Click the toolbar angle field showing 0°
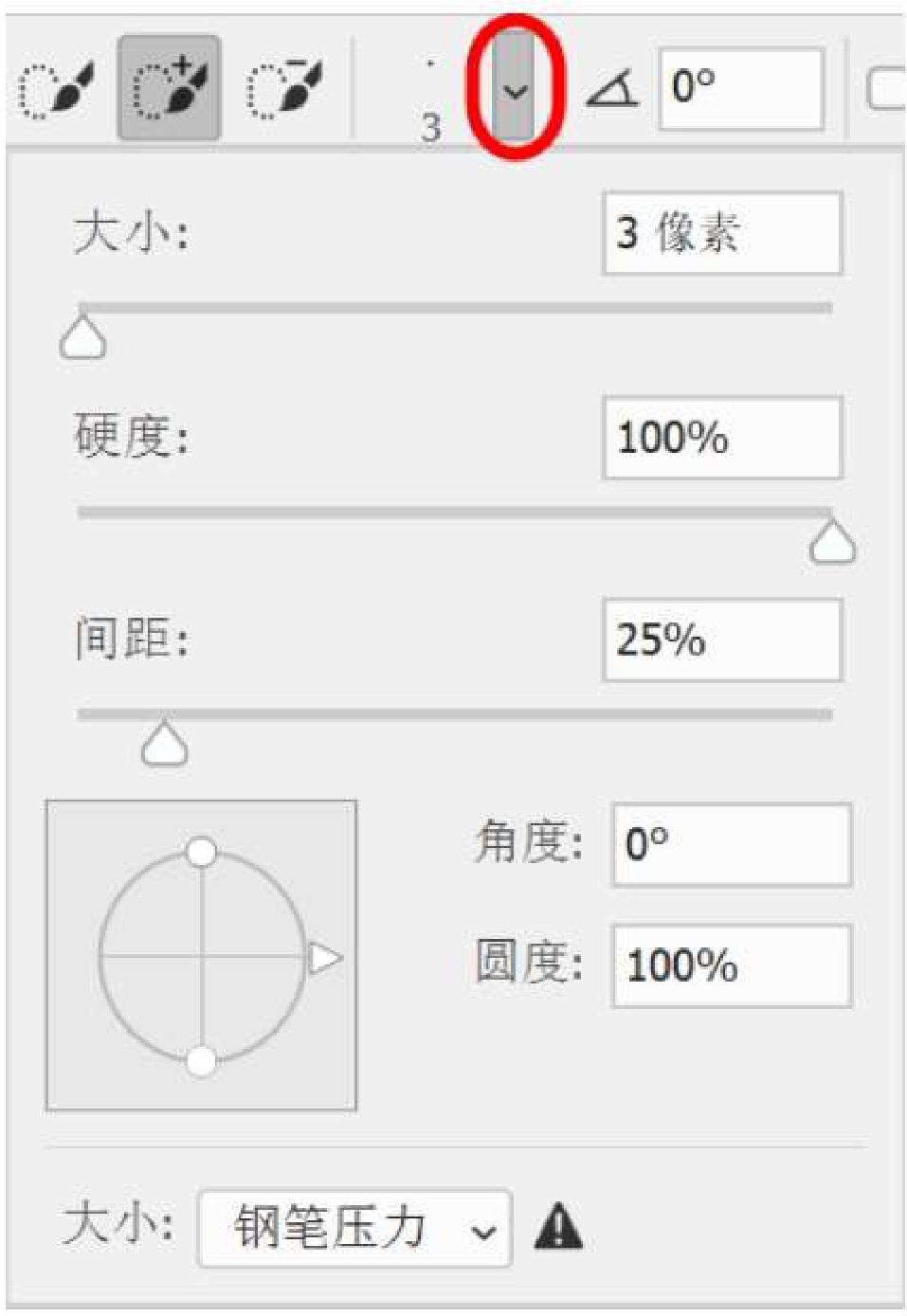This screenshot has height=1316, width=907. coord(740,89)
